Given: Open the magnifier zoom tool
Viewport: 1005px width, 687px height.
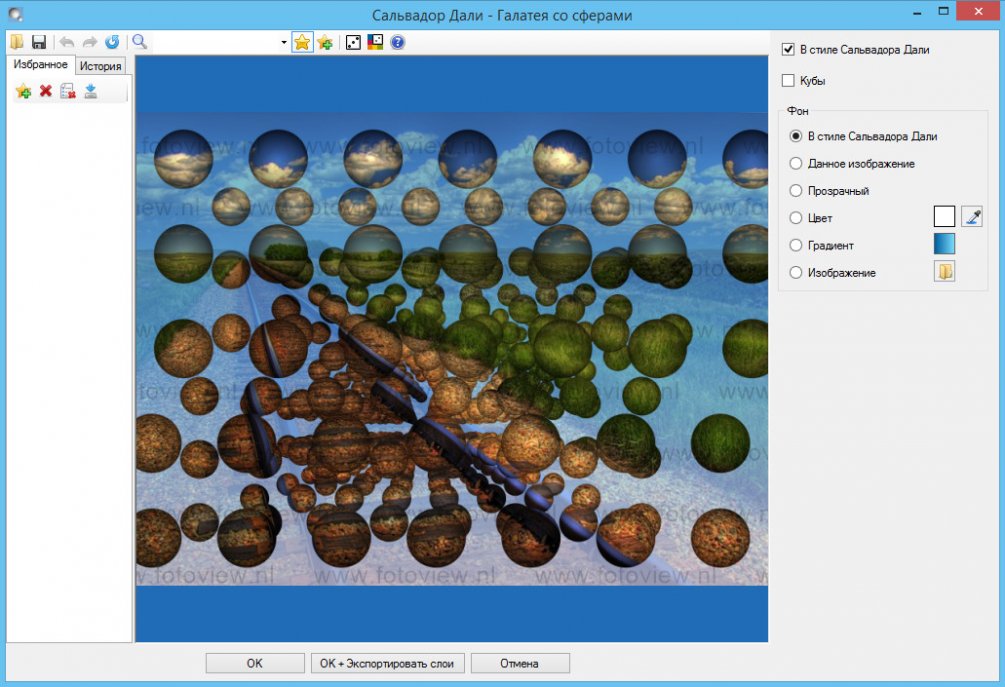Looking at the screenshot, I should pos(140,42).
